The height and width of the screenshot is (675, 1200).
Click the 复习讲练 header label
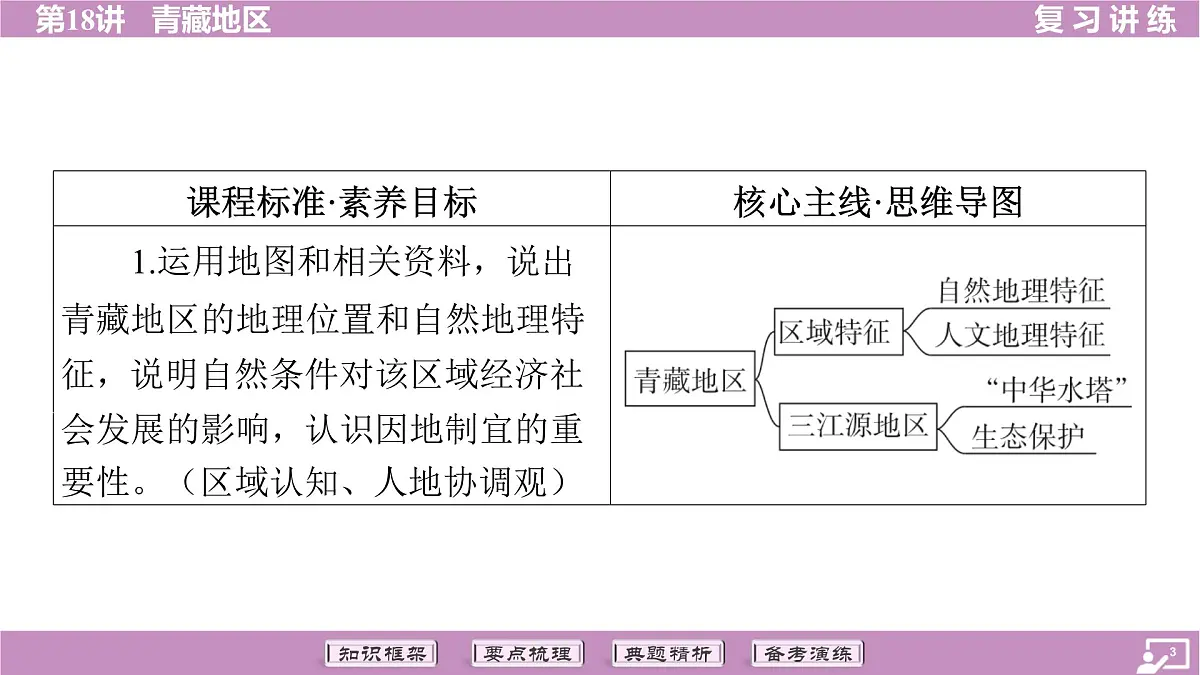click(x=1105, y=19)
